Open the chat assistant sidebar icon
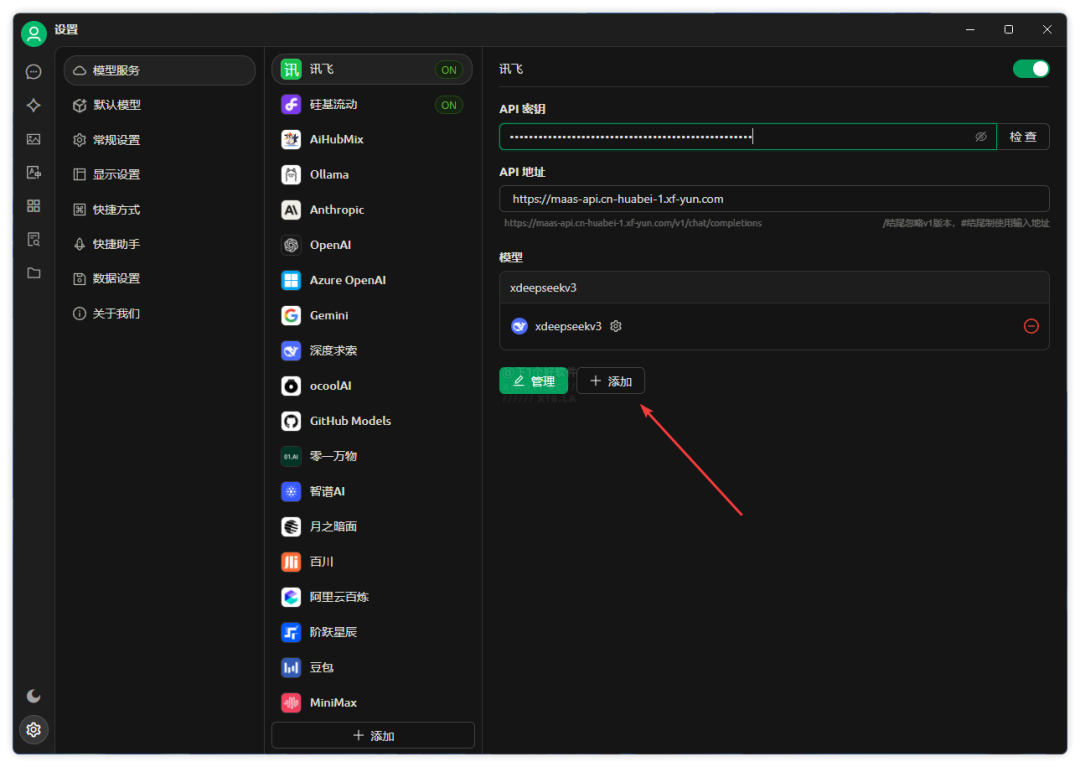 [34, 72]
